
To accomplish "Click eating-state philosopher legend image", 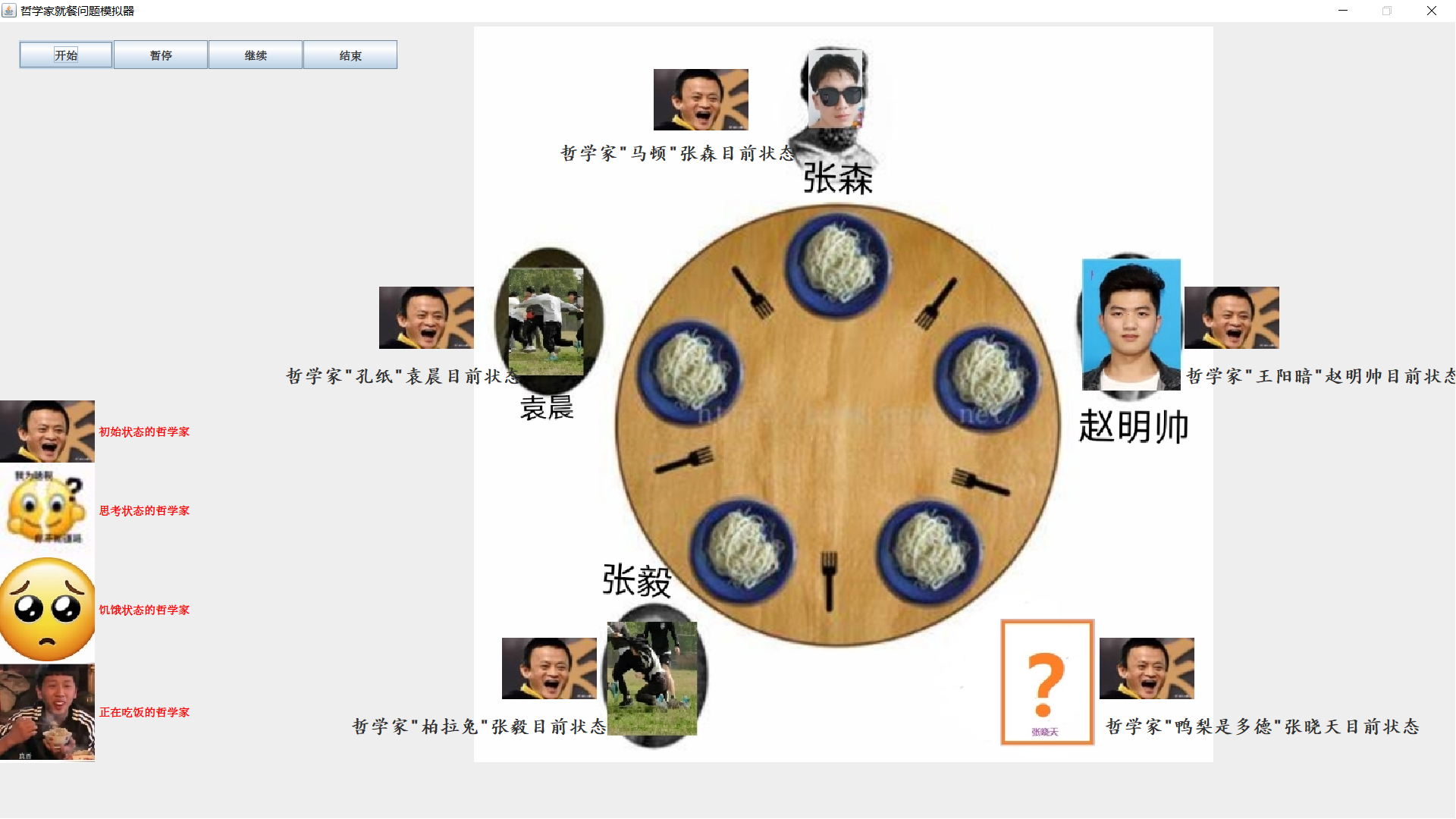I will click(x=47, y=712).
